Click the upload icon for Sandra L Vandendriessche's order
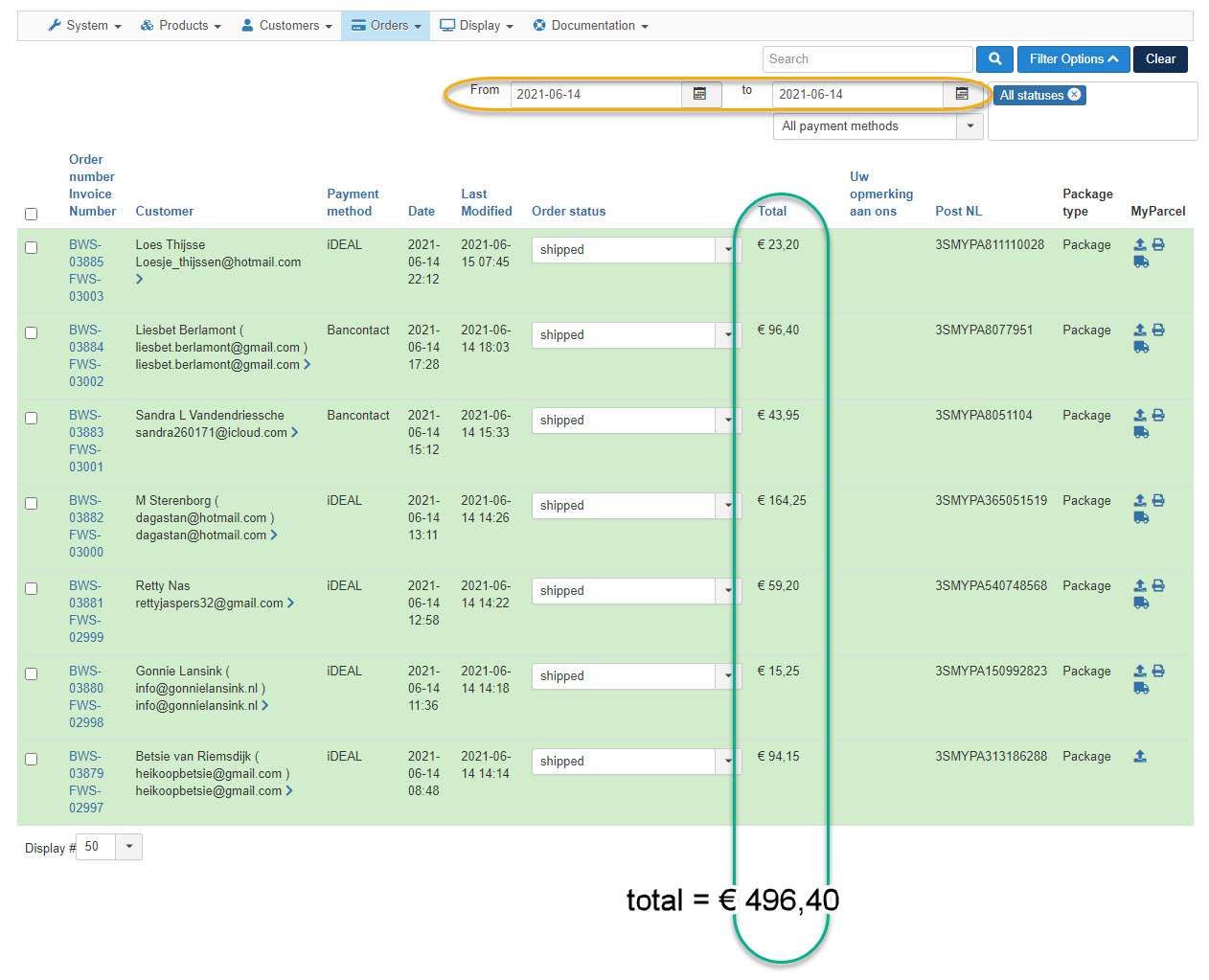Image resolution: width=1209 pixels, height=980 pixels. [x=1140, y=415]
